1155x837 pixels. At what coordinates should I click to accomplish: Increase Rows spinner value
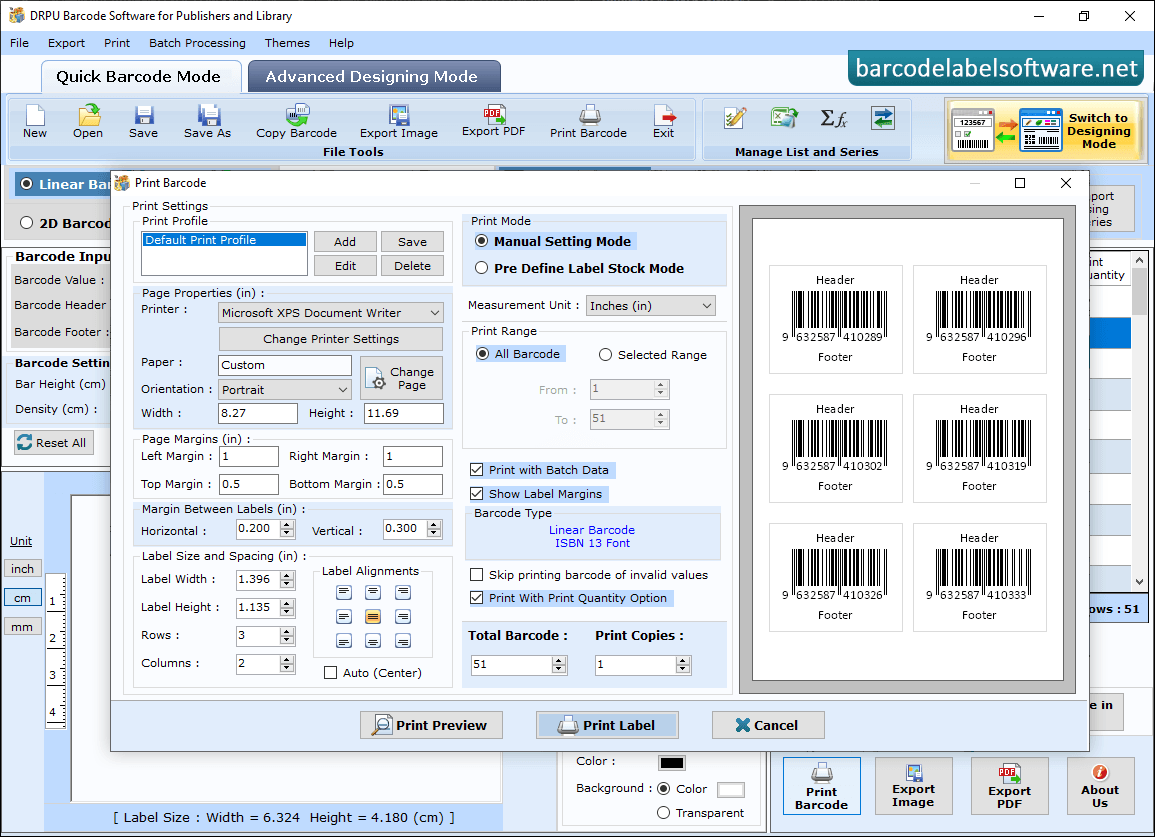point(287,631)
